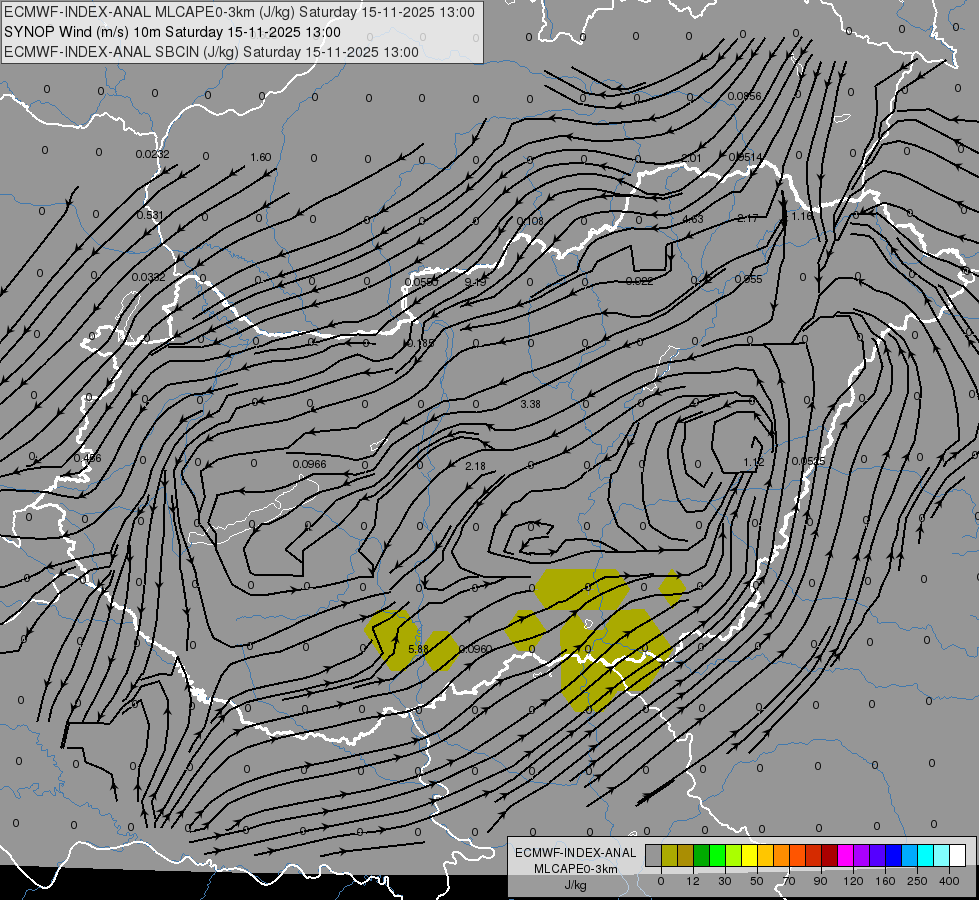Select the '90' legend tick value

[x=820, y=881]
